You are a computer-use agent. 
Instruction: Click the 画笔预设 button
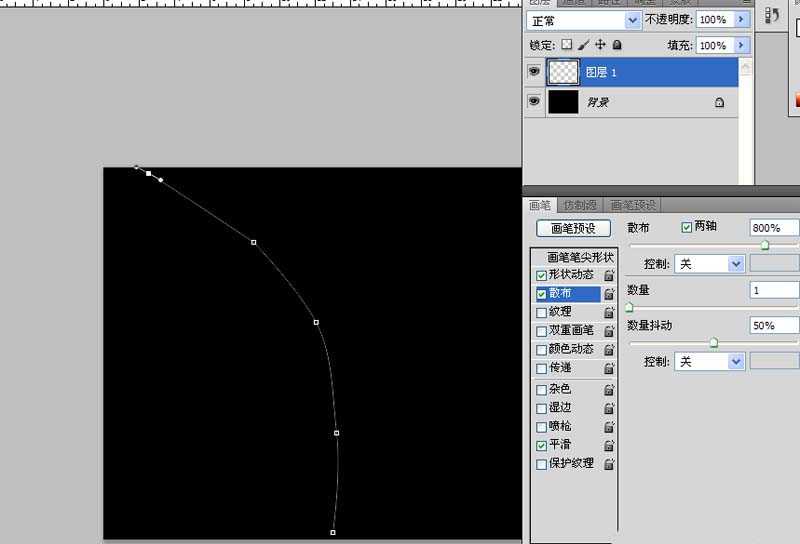pos(574,228)
